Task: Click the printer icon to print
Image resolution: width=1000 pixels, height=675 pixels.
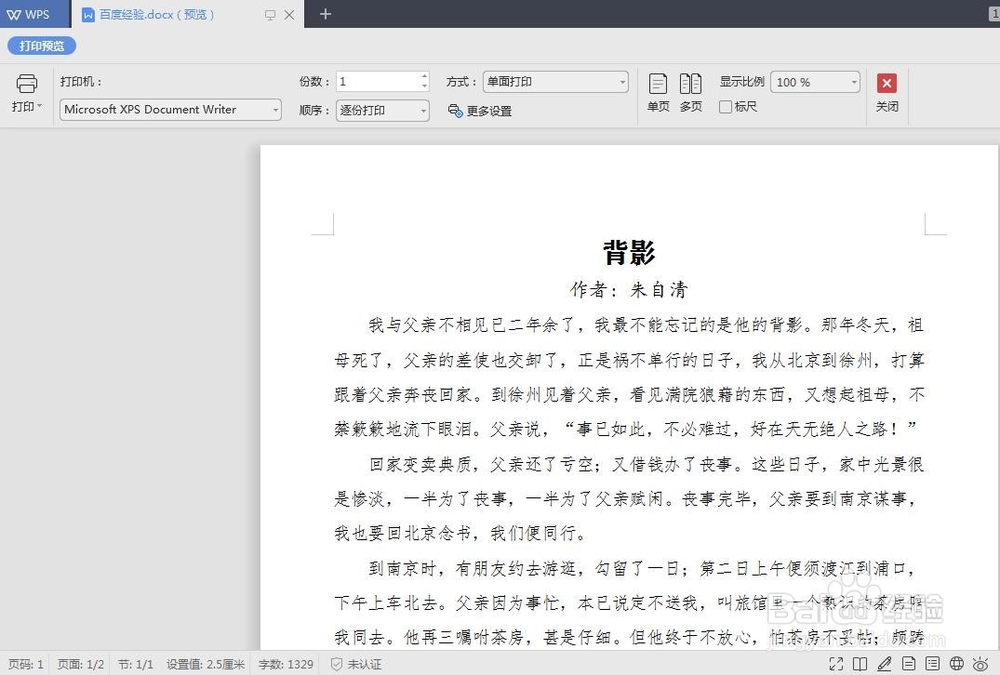Action: point(26,84)
